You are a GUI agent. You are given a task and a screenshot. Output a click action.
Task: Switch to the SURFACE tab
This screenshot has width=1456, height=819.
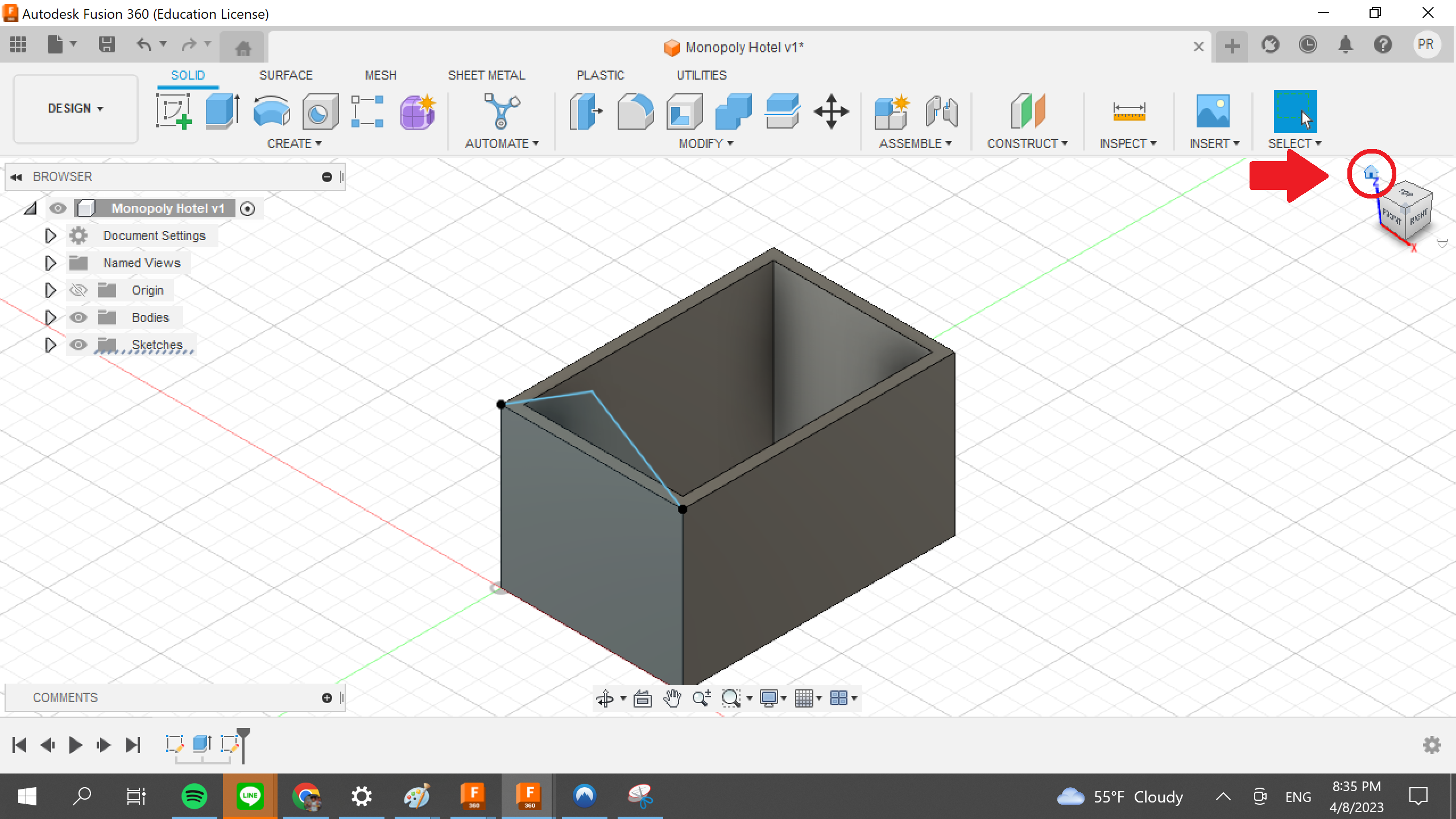pyautogui.click(x=286, y=75)
